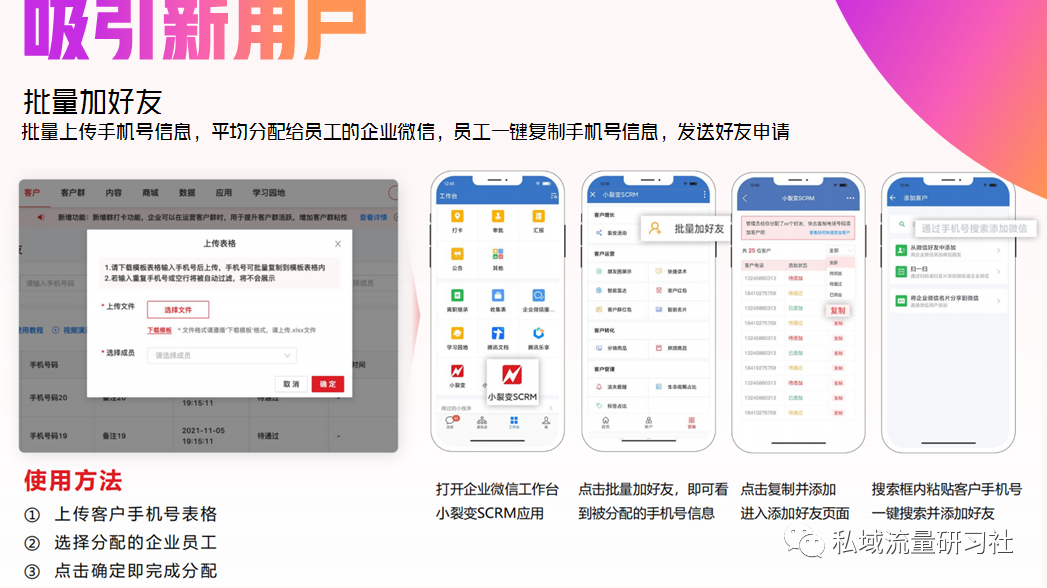Open the 离职继承 green app icon

pos(457,296)
